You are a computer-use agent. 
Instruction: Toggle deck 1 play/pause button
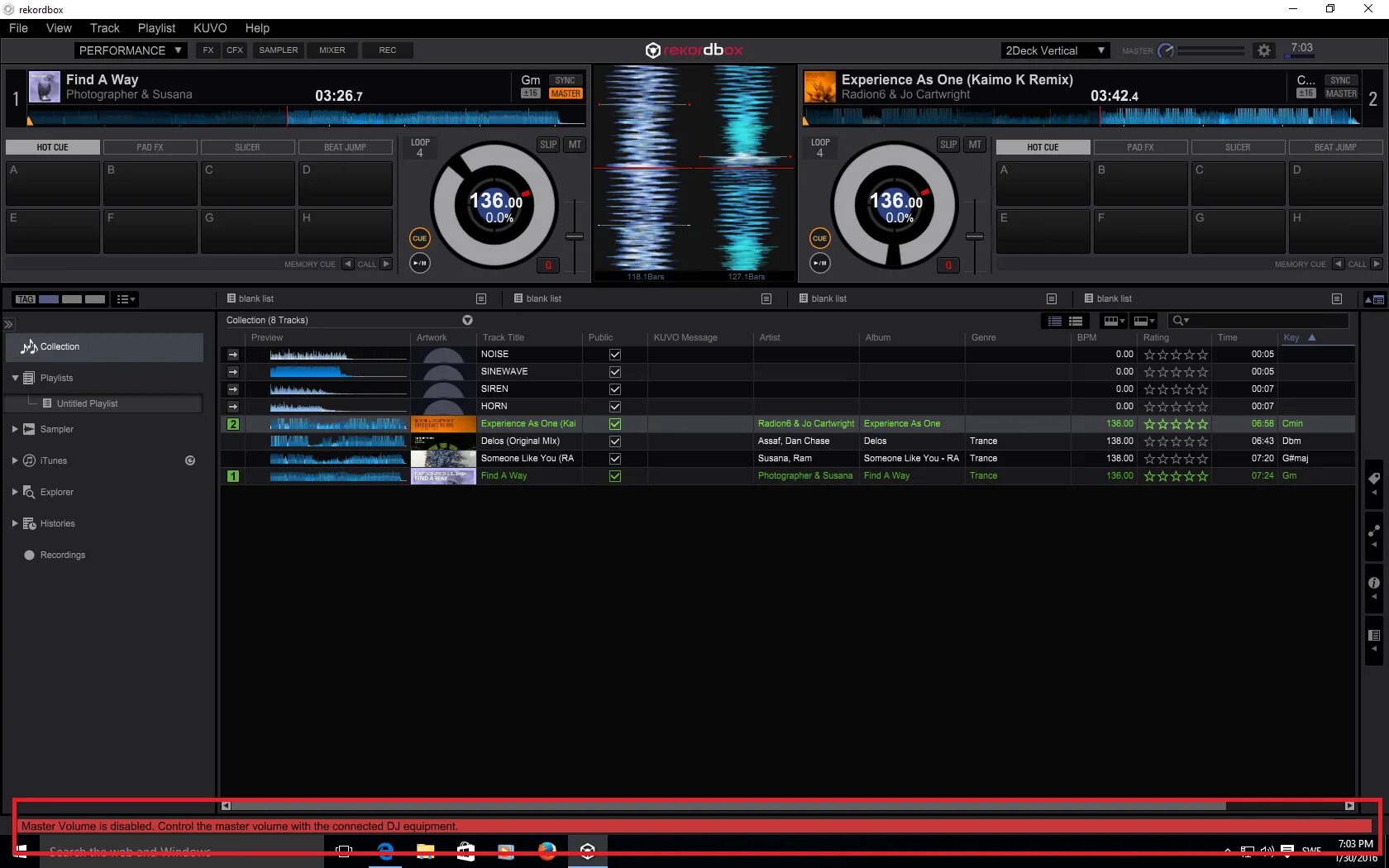pyautogui.click(x=420, y=263)
